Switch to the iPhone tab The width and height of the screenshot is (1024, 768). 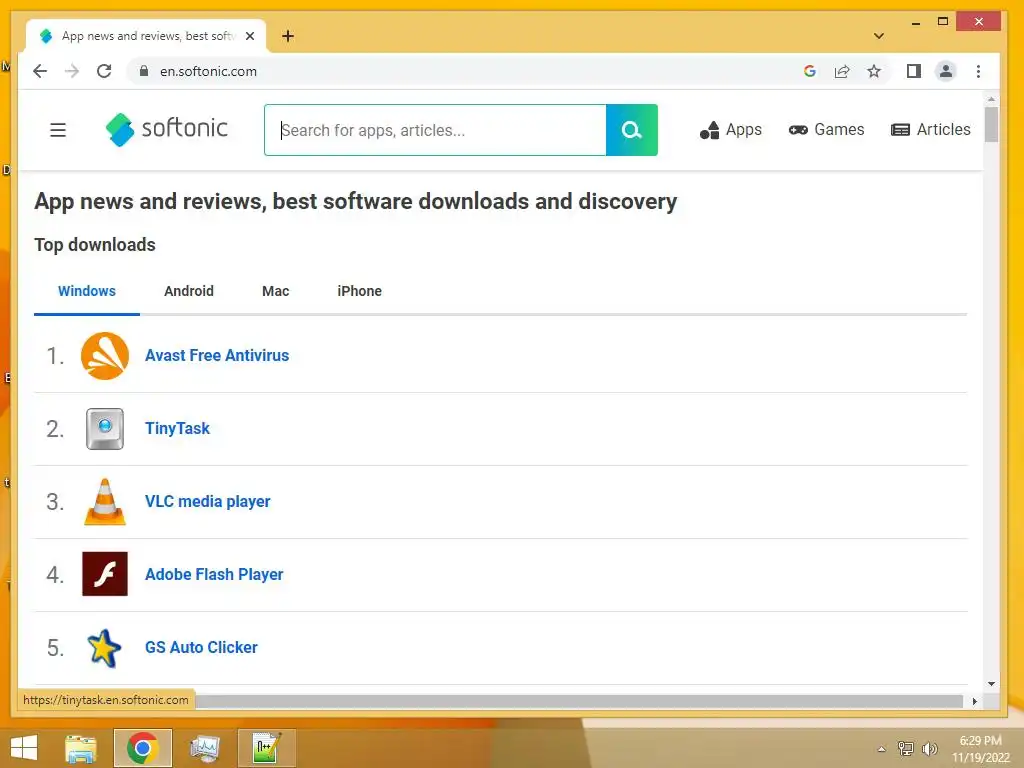point(360,291)
